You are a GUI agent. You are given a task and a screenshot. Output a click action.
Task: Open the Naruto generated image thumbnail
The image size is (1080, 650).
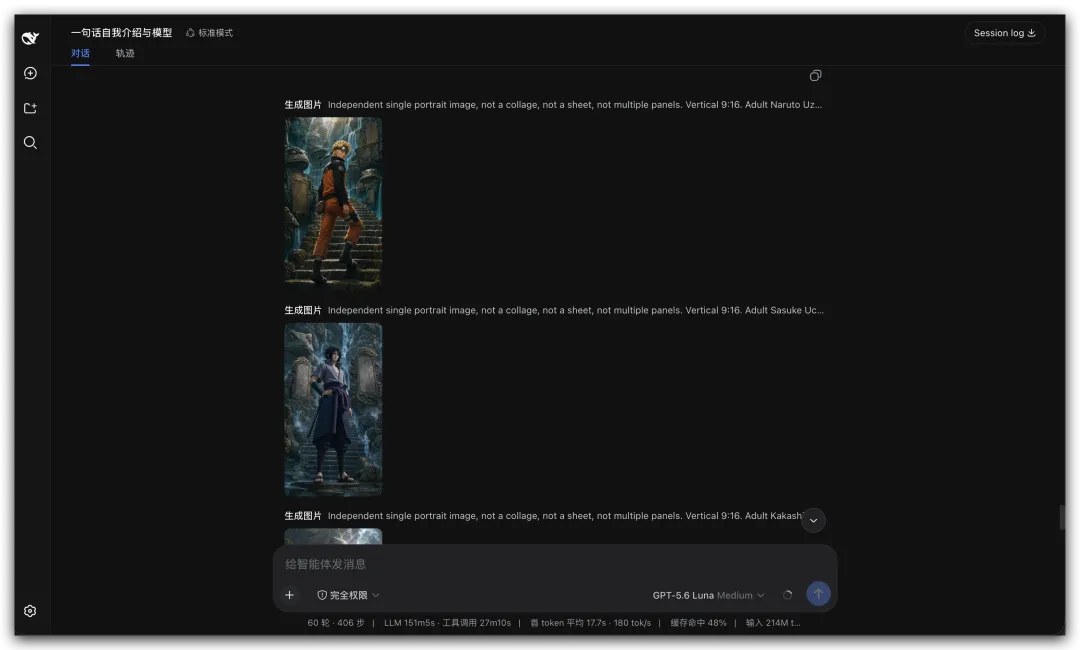[333, 200]
